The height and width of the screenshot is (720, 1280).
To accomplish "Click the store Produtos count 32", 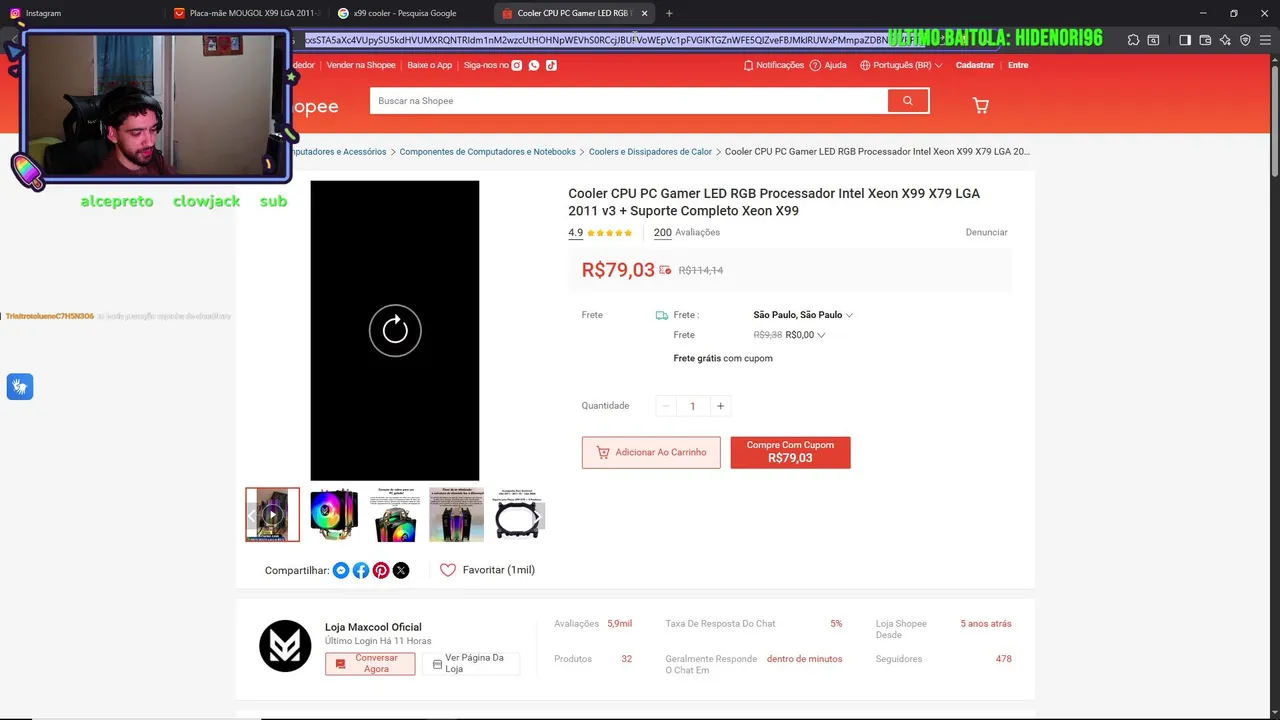I will (626, 659).
